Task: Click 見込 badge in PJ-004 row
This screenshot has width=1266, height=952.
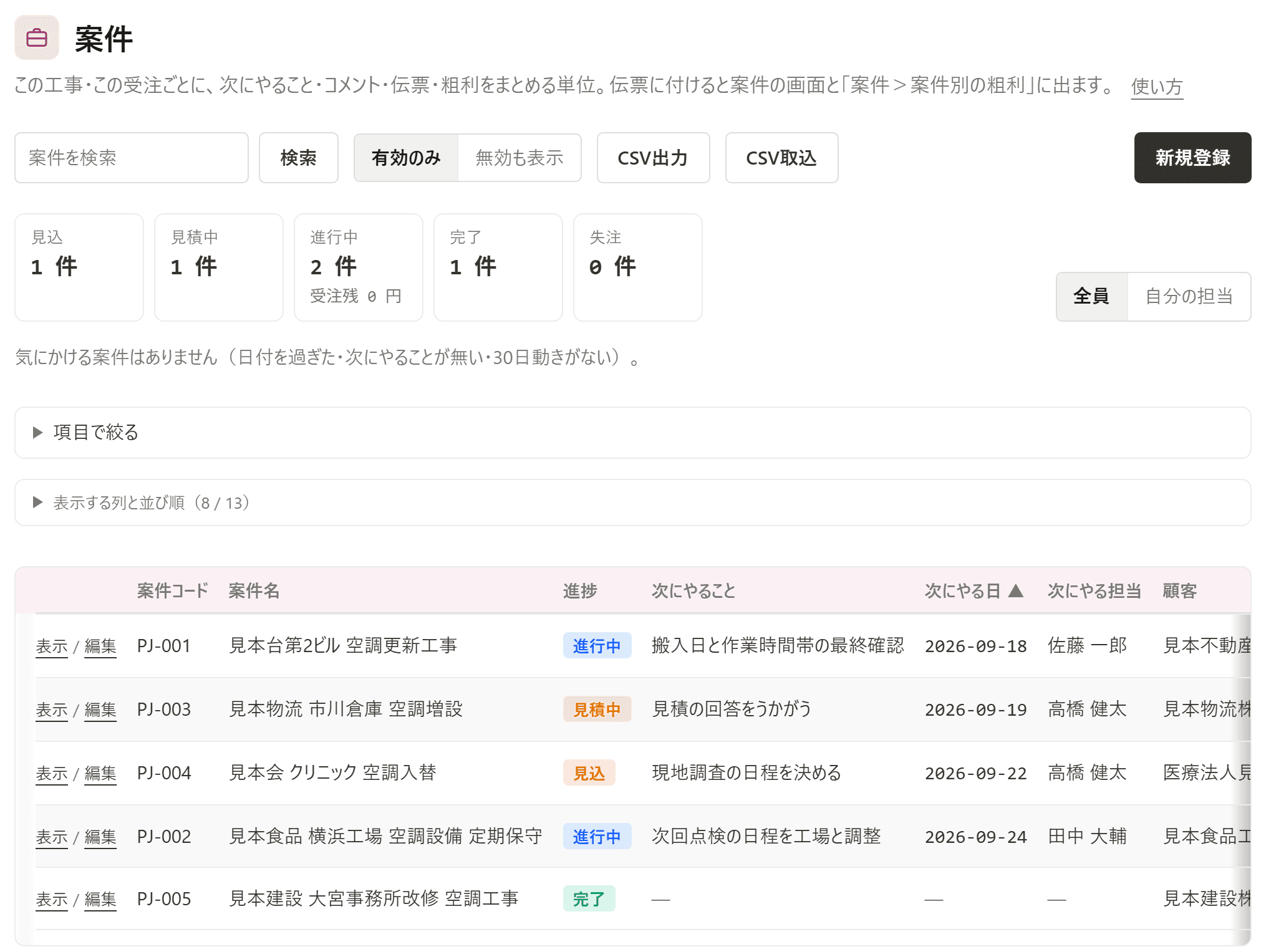Action: coord(589,773)
